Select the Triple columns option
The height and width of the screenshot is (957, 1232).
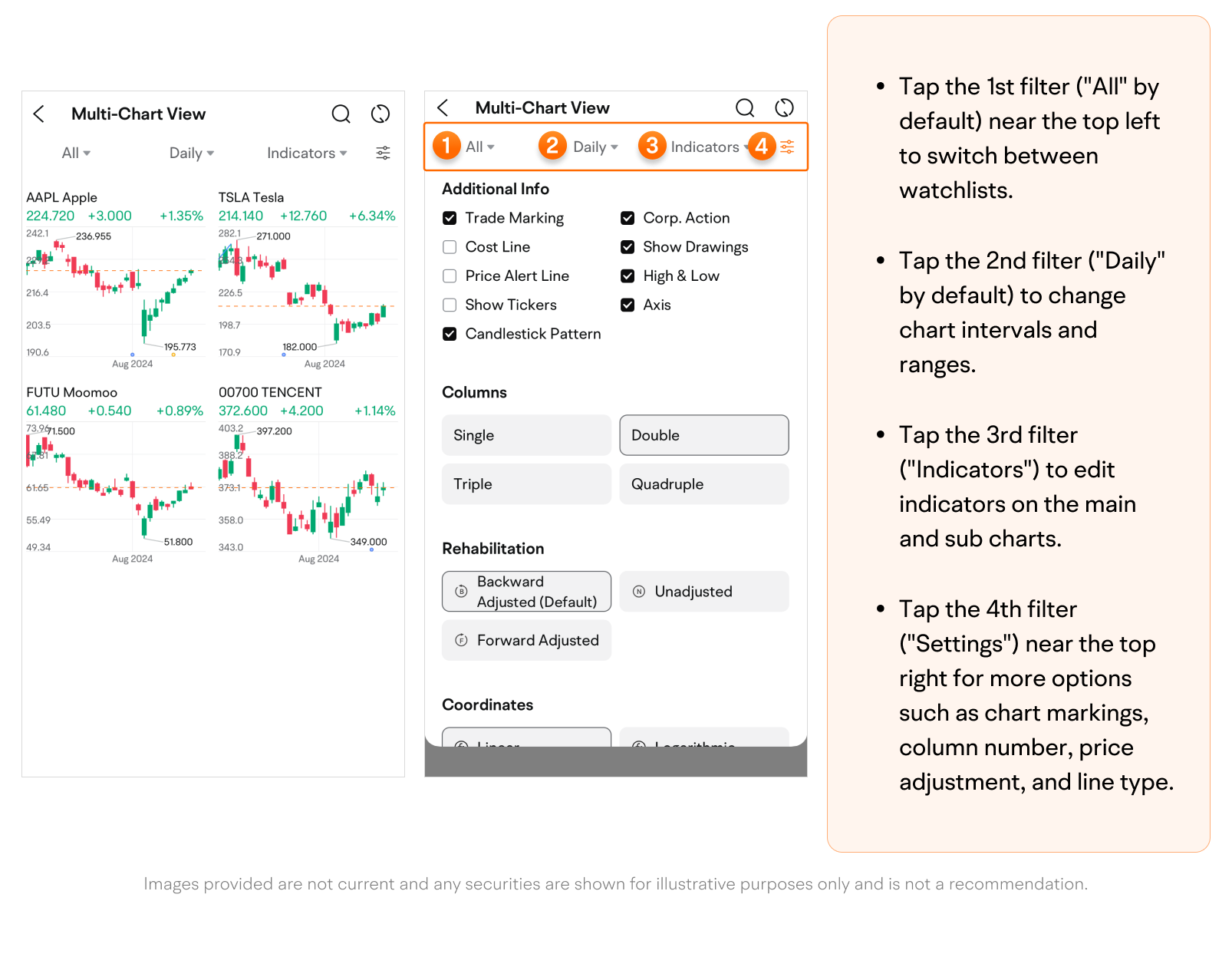tap(526, 483)
